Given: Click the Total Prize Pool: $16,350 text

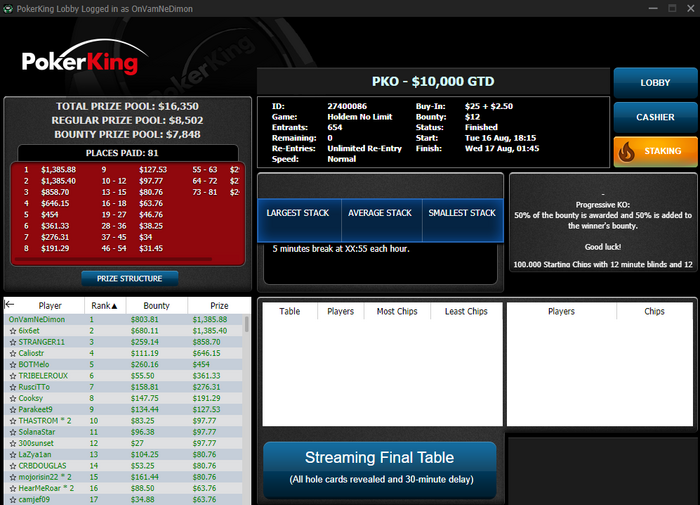Looking at the screenshot, I should [127, 106].
